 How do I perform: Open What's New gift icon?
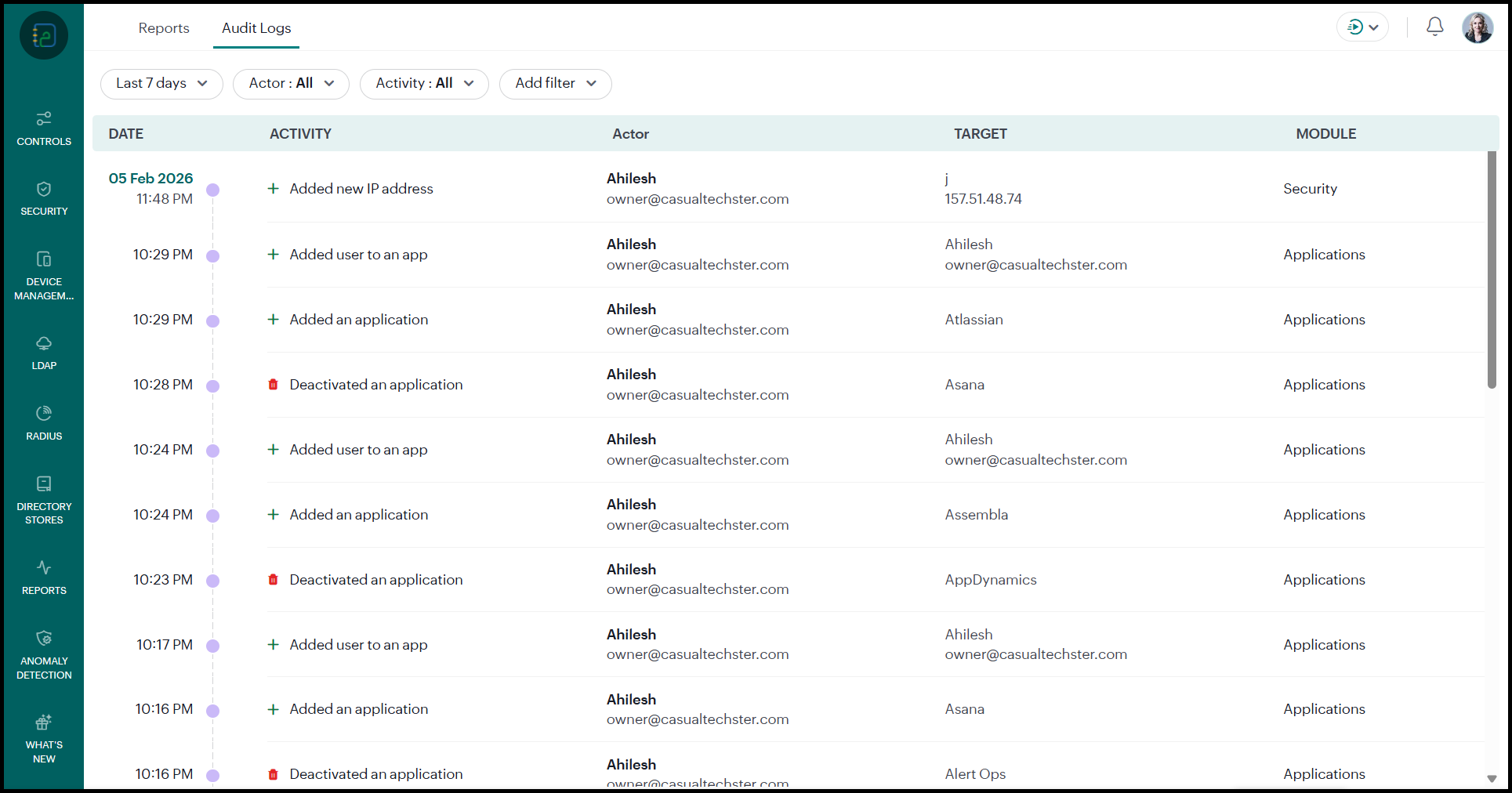tap(44, 738)
